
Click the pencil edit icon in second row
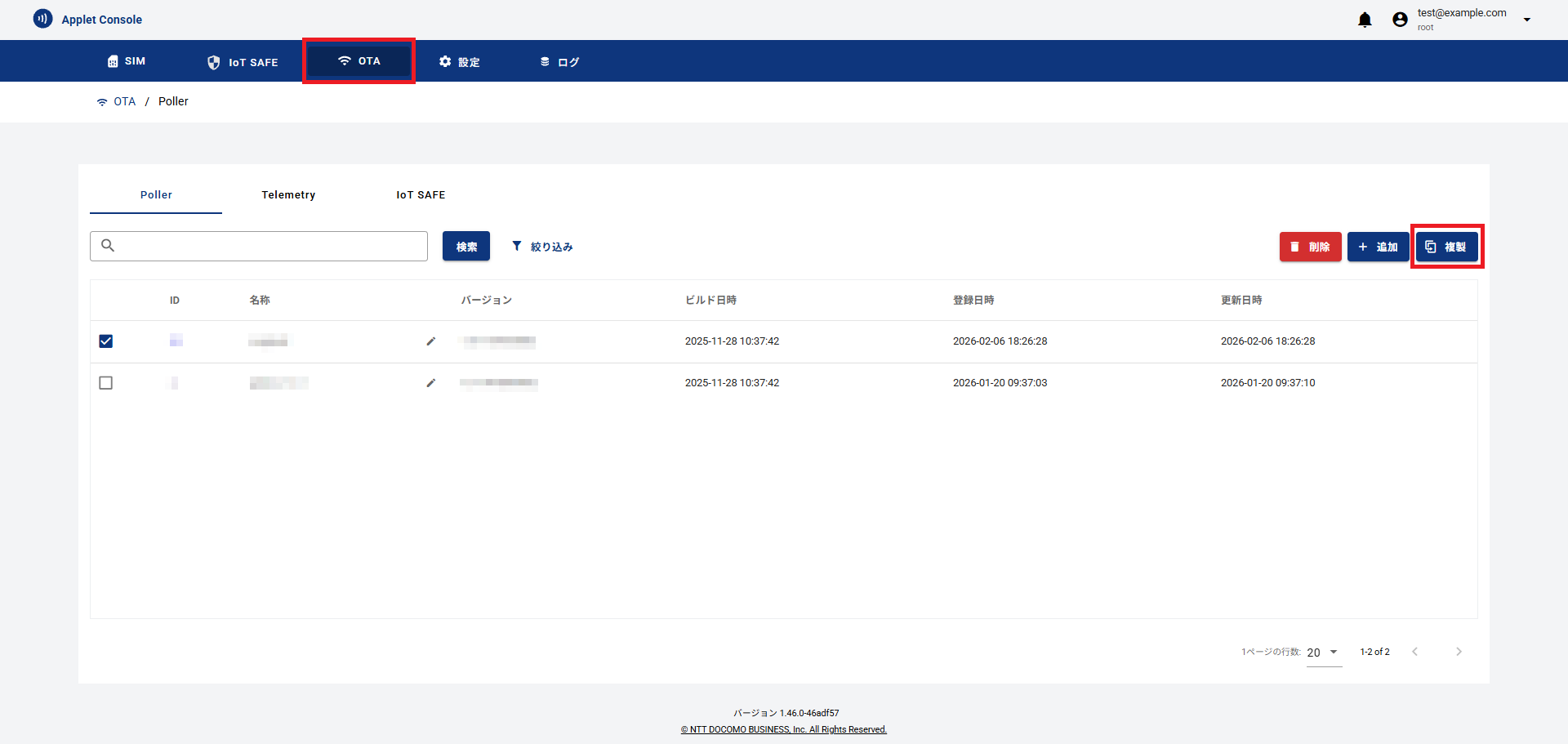[431, 383]
